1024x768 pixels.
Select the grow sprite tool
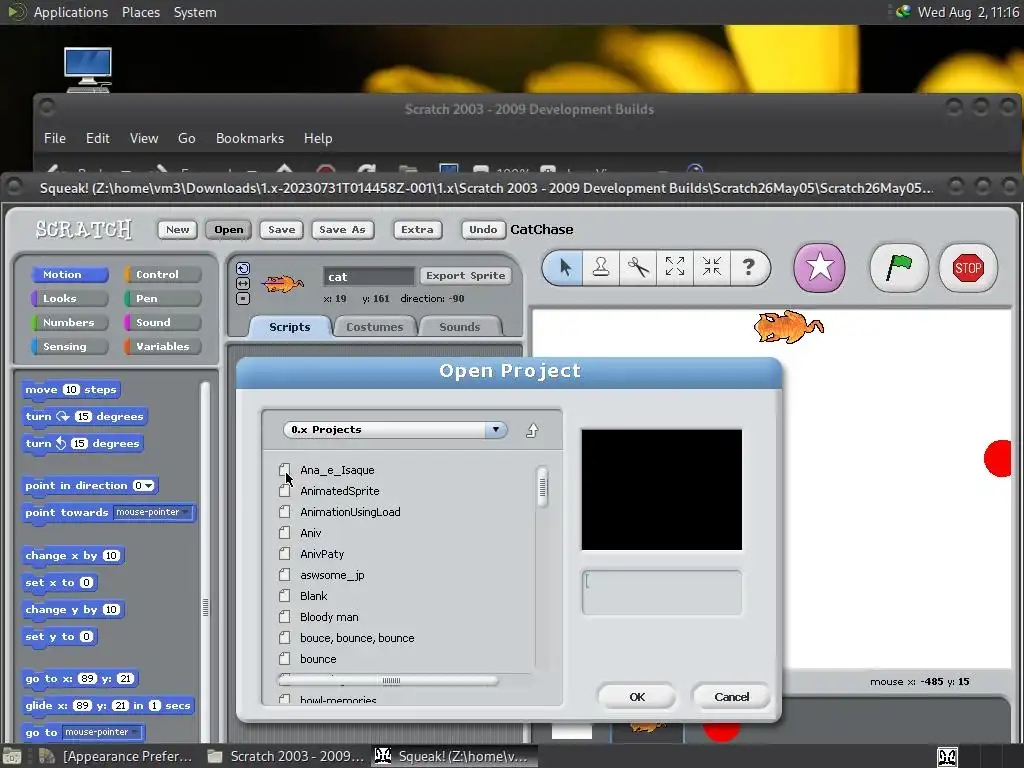coord(675,267)
